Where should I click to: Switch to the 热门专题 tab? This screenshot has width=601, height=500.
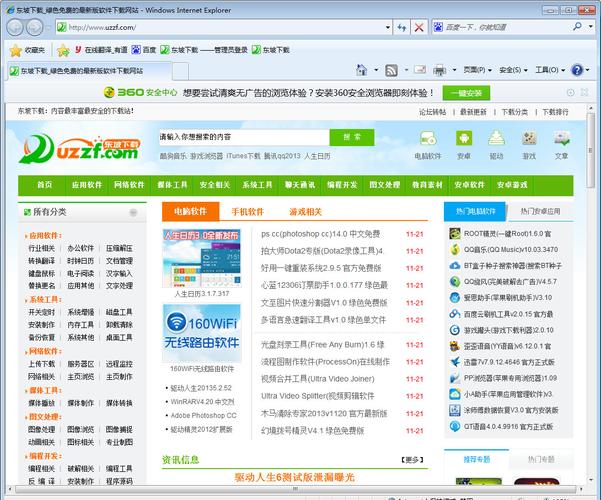click(x=541, y=459)
